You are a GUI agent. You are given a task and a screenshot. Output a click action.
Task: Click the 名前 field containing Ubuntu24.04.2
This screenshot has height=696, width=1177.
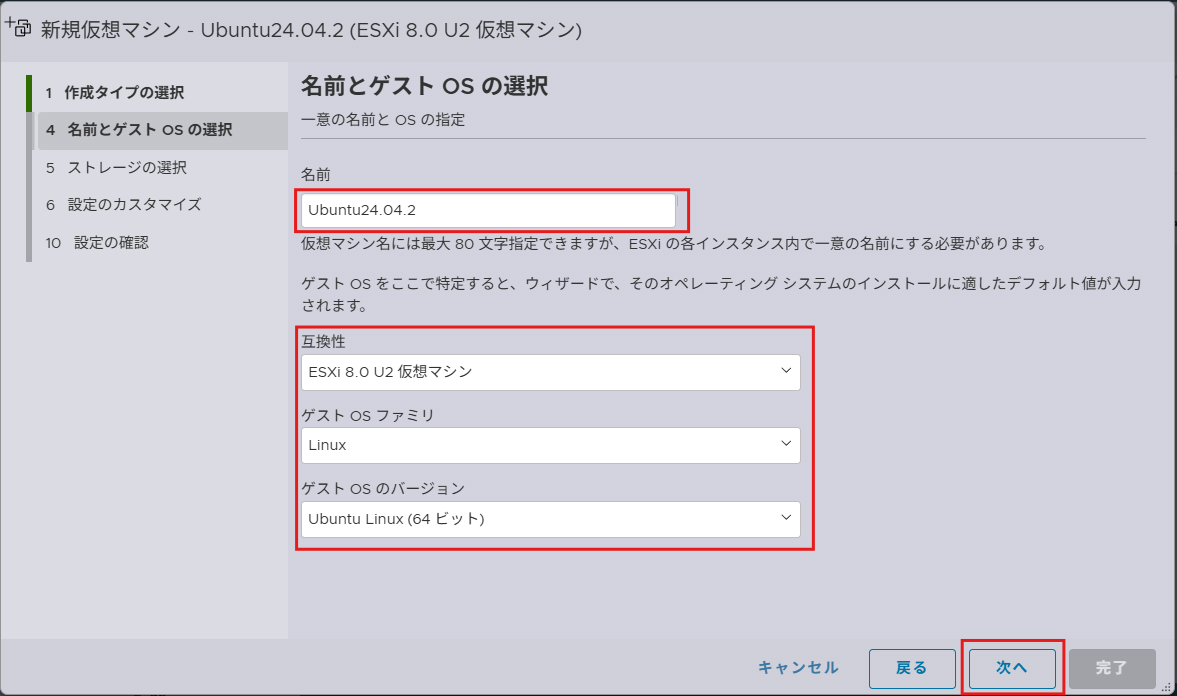(488, 210)
